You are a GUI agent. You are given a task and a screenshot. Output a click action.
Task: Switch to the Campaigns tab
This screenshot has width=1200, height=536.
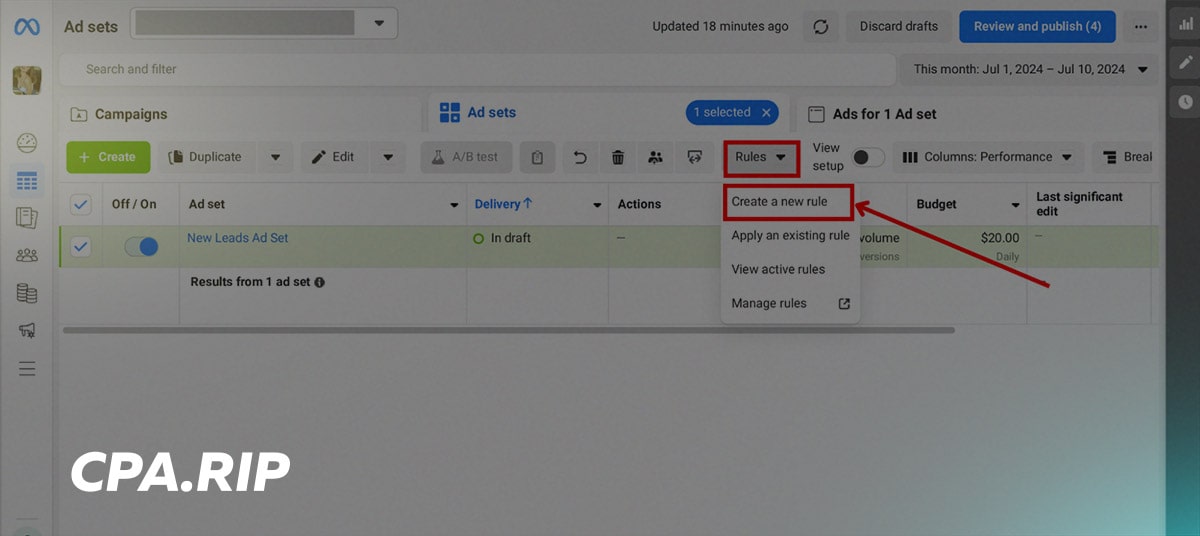click(x=240, y=114)
